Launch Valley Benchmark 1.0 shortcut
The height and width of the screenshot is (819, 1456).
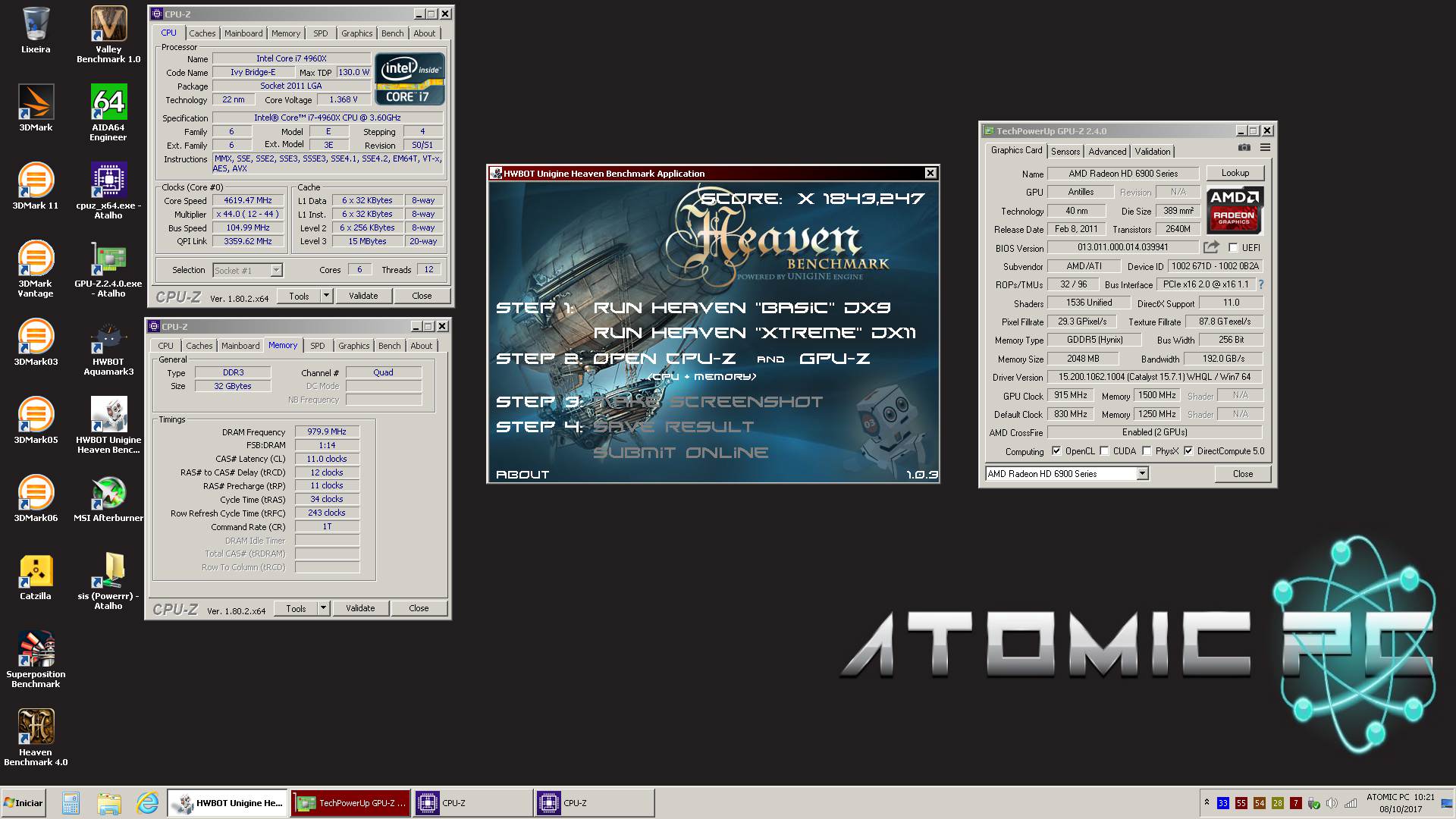tap(108, 34)
